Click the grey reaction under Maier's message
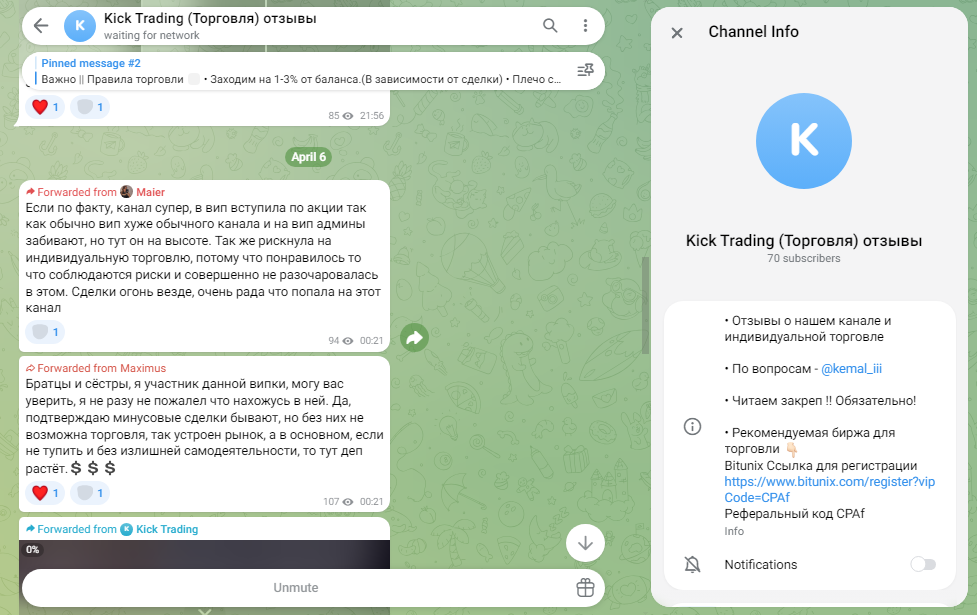 coord(45,331)
